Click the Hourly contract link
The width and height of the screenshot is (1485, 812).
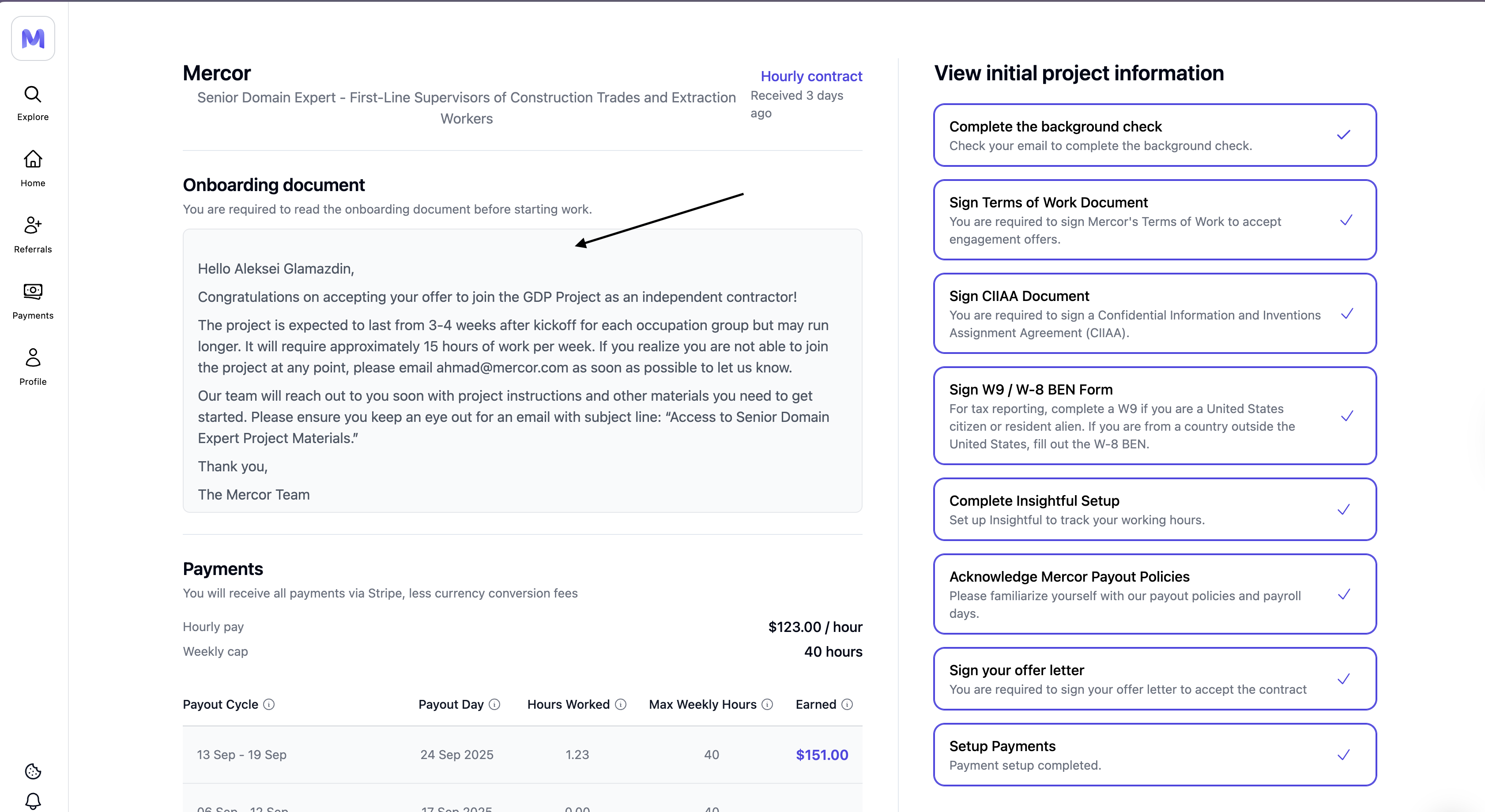point(811,76)
